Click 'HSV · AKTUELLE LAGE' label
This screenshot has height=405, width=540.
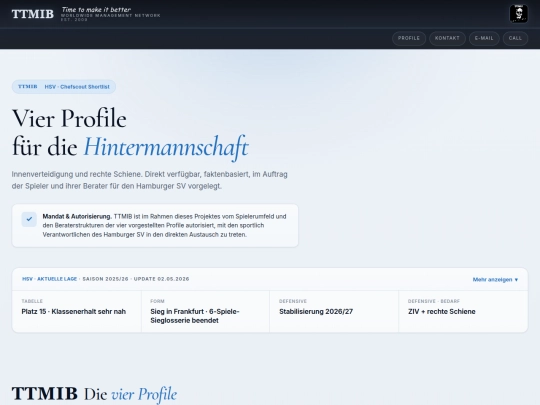tap(50, 279)
